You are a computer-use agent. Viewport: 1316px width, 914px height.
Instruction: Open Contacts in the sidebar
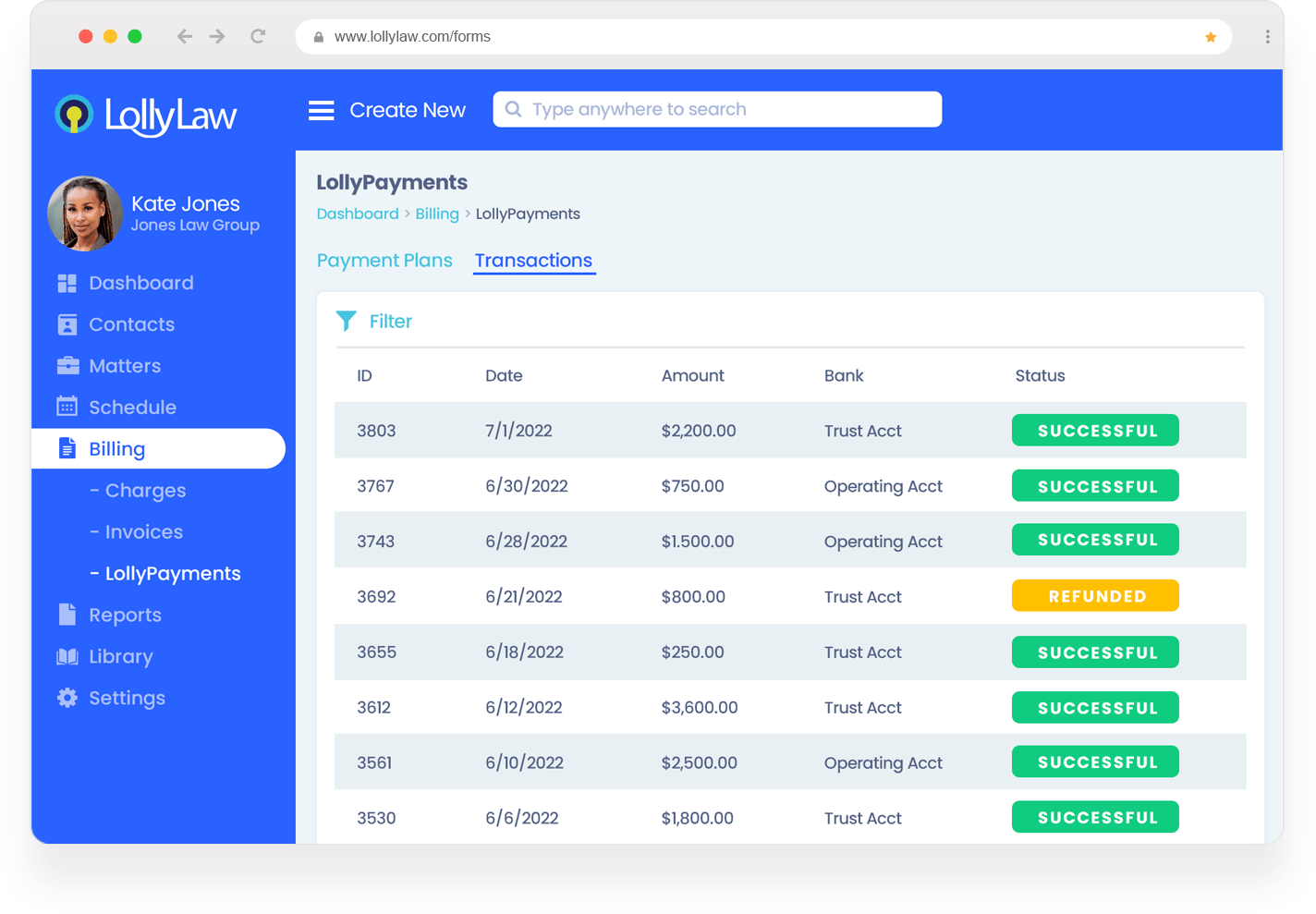(x=132, y=324)
